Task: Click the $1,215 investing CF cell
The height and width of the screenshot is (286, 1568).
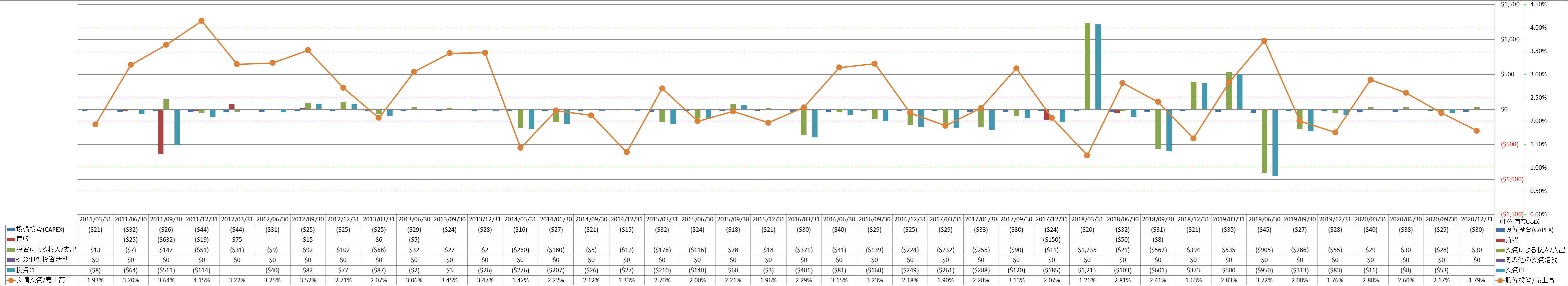Action: pos(1087,270)
